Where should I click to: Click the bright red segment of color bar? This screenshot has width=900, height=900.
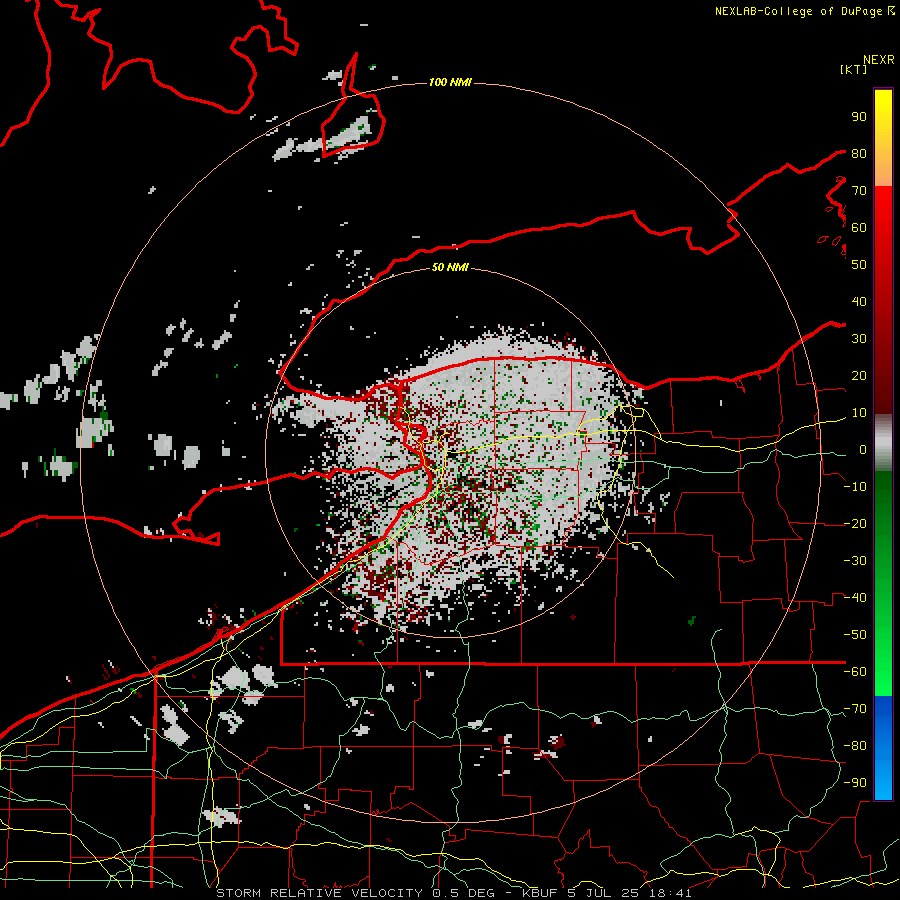tap(883, 224)
